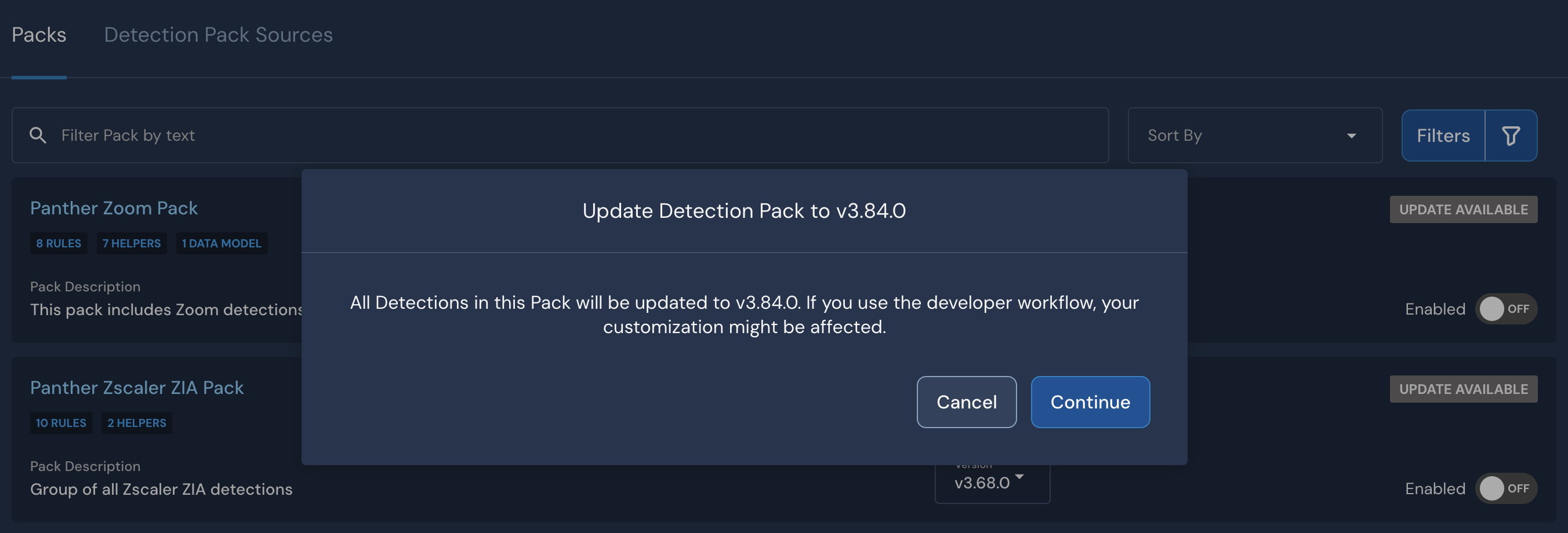Click Cancel in the update dialog
The width and height of the screenshot is (1568, 533).
click(x=967, y=401)
